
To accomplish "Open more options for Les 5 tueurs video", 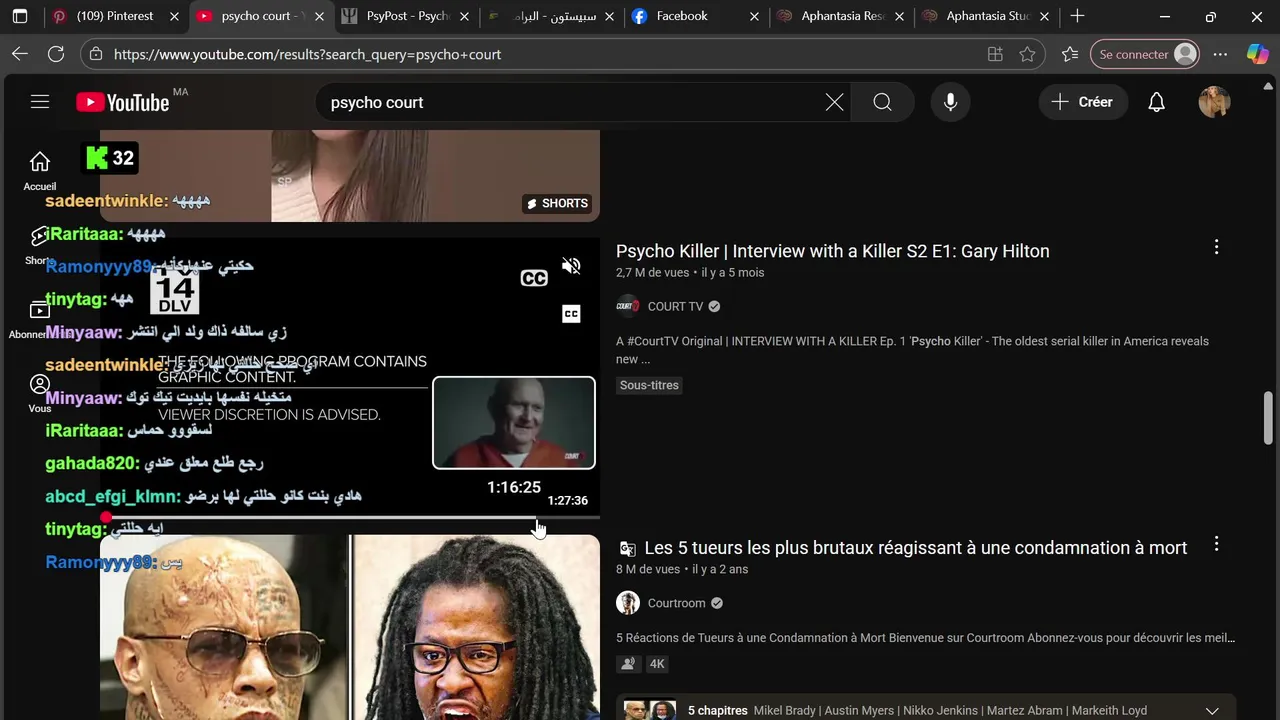I will (x=1216, y=544).
